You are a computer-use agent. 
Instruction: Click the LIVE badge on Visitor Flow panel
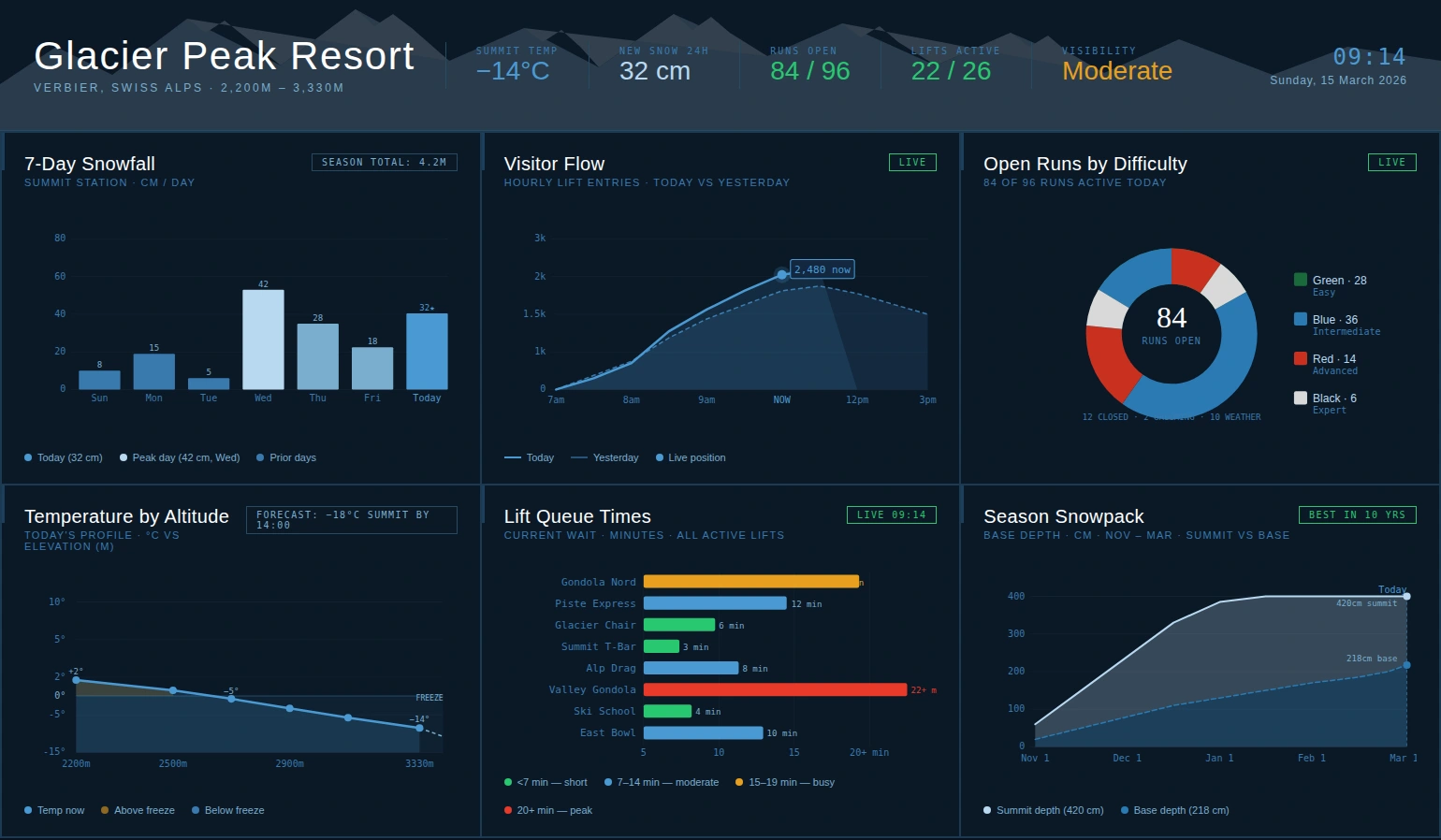[912, 161]
